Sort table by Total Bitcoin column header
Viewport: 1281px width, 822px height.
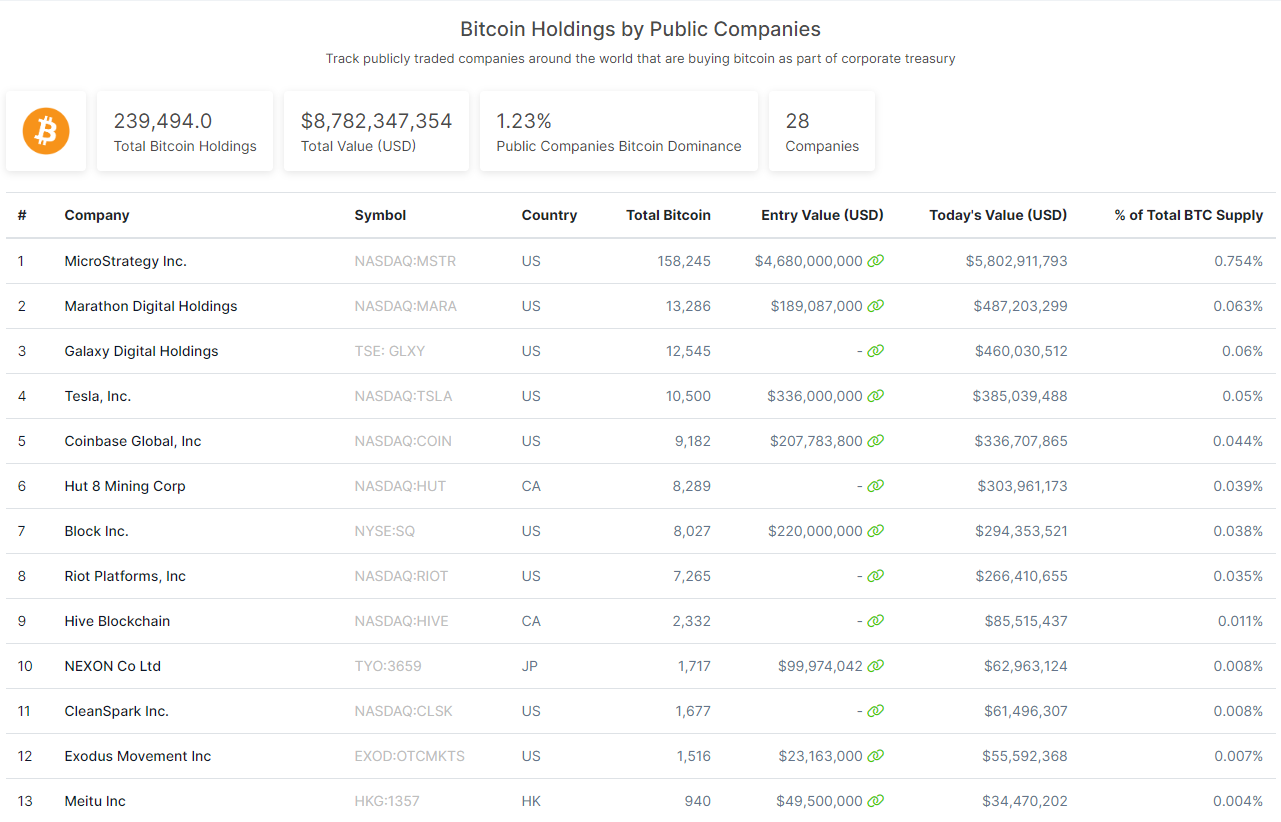(x=668, y=215)
